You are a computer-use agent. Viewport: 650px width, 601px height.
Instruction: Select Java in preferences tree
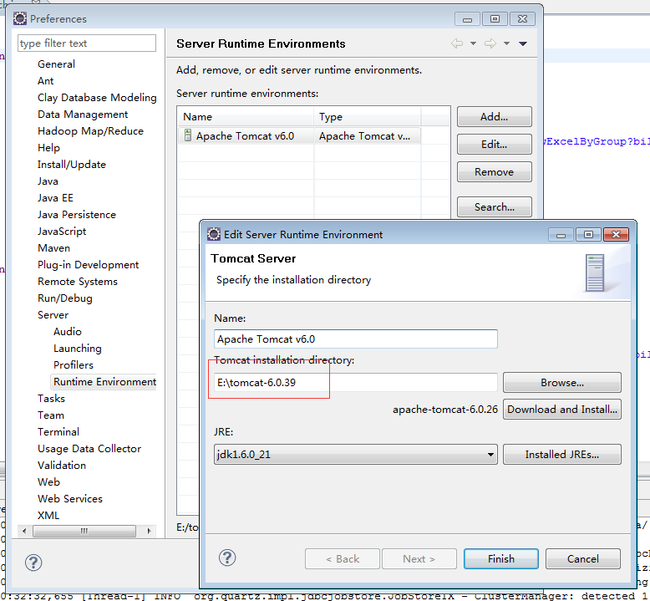coord(48,181)
